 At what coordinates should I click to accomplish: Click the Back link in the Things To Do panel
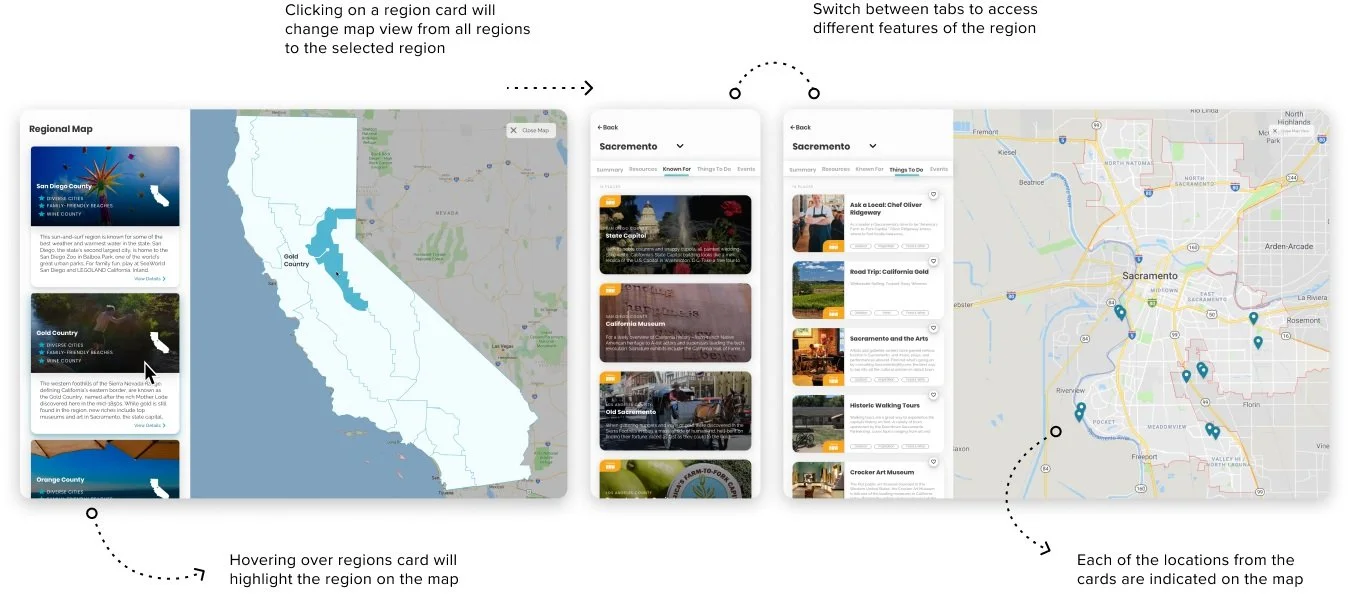tap(800, 127)
